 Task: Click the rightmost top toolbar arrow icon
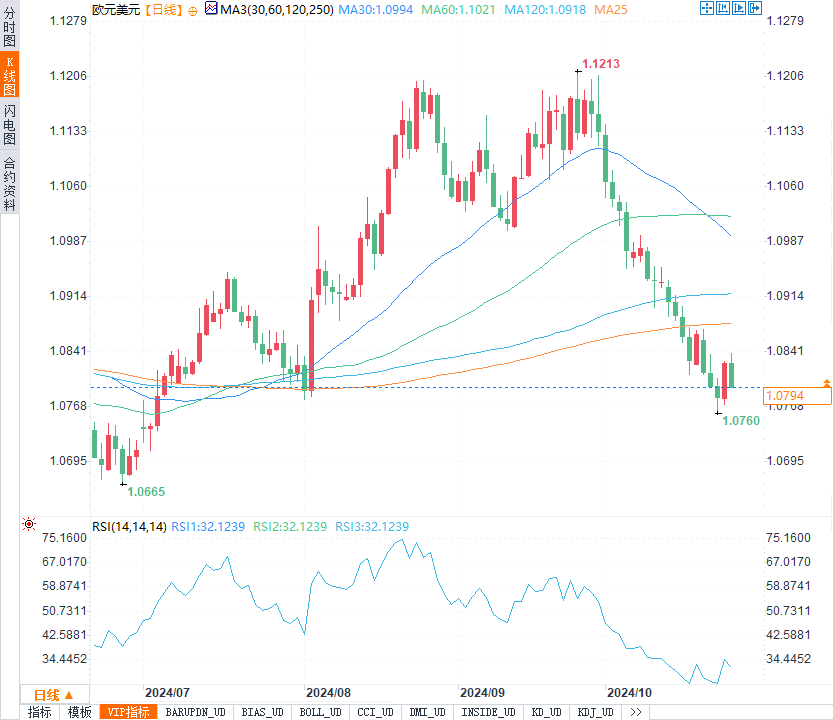(x=755, y=9)
